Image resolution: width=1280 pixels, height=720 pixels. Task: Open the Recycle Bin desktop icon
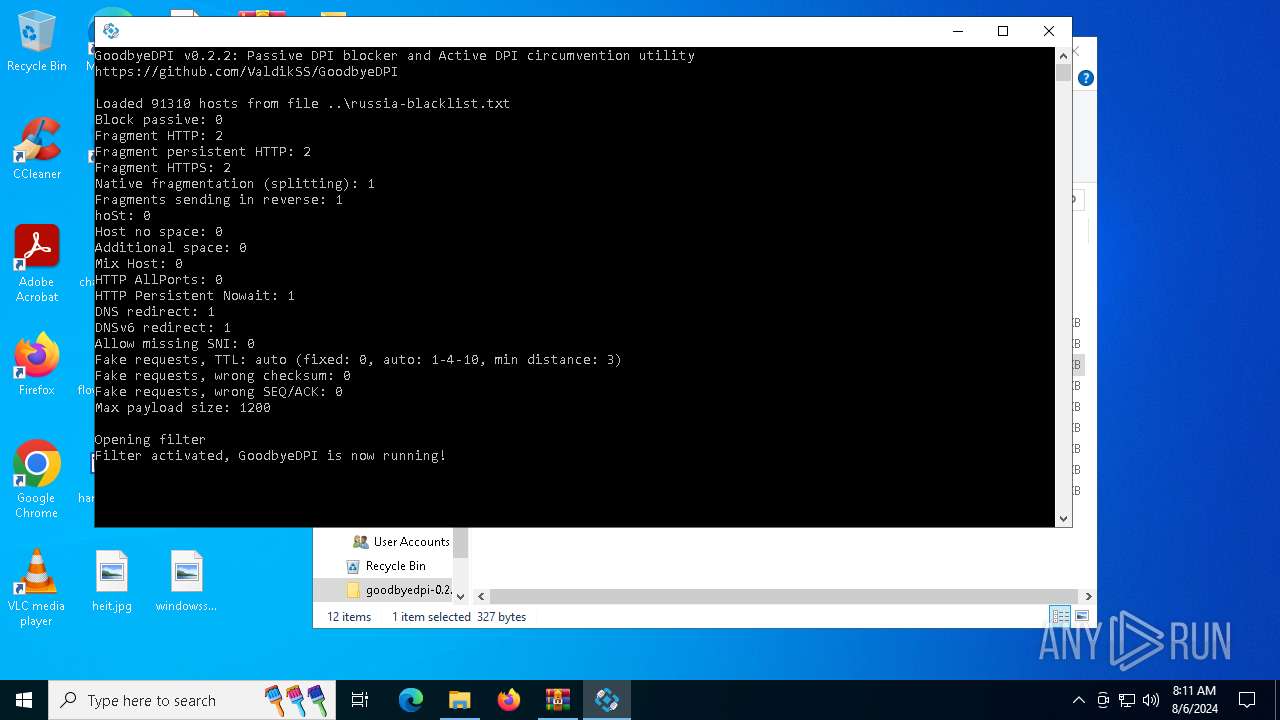pos(37,42)
